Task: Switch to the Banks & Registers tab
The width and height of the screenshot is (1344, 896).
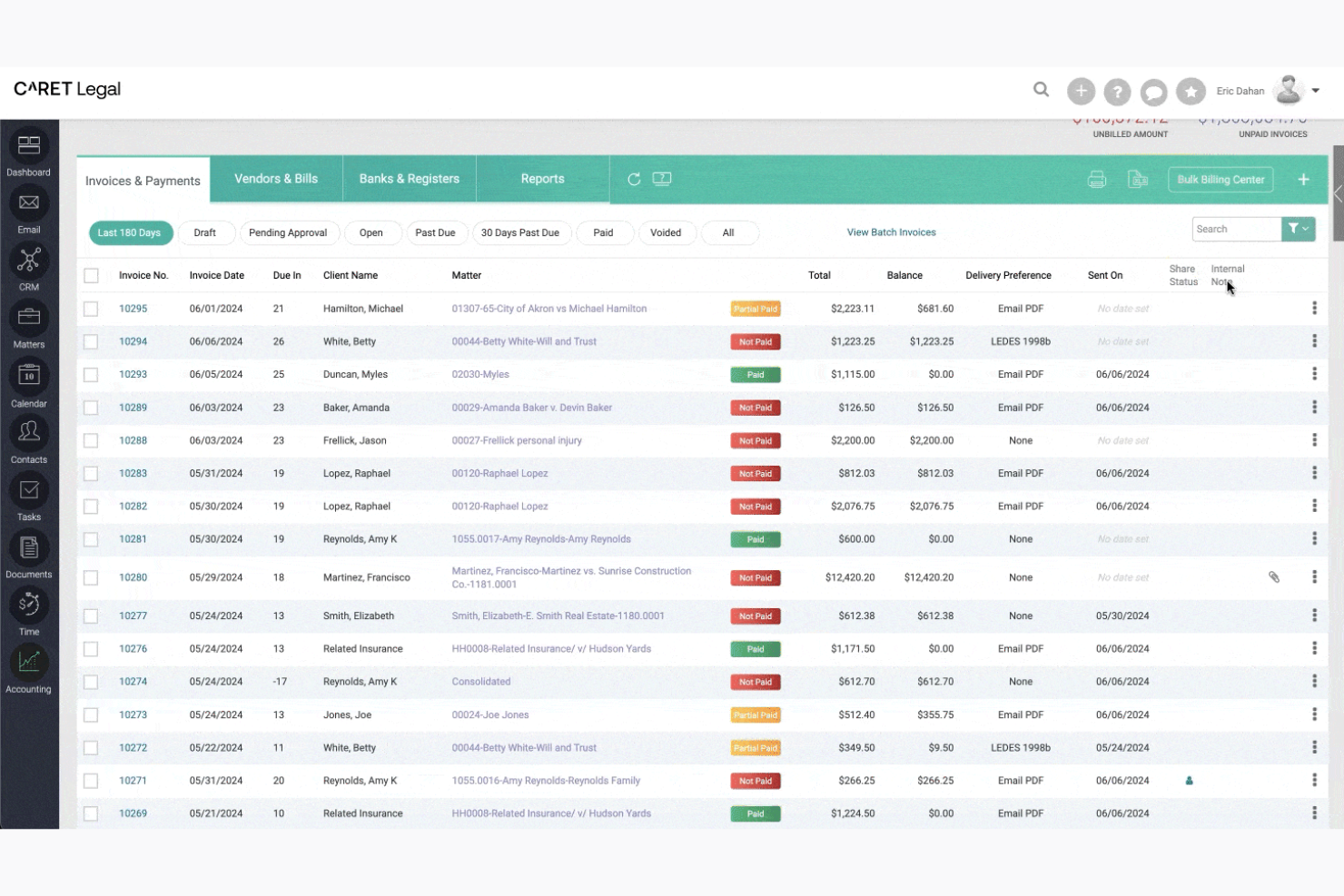Action: tap(410, 179)
